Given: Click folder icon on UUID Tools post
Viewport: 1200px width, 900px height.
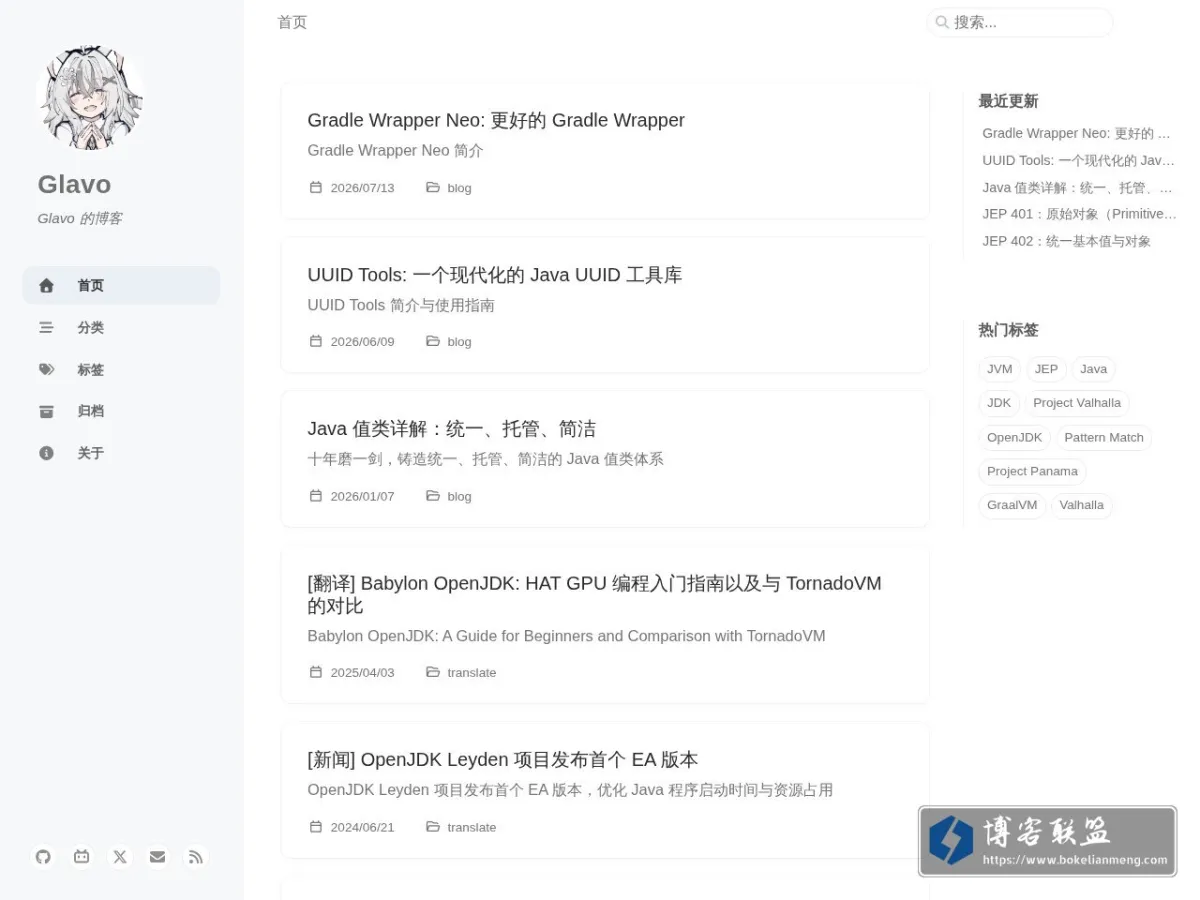Looking at the screenshot, I should coord(433,341).
